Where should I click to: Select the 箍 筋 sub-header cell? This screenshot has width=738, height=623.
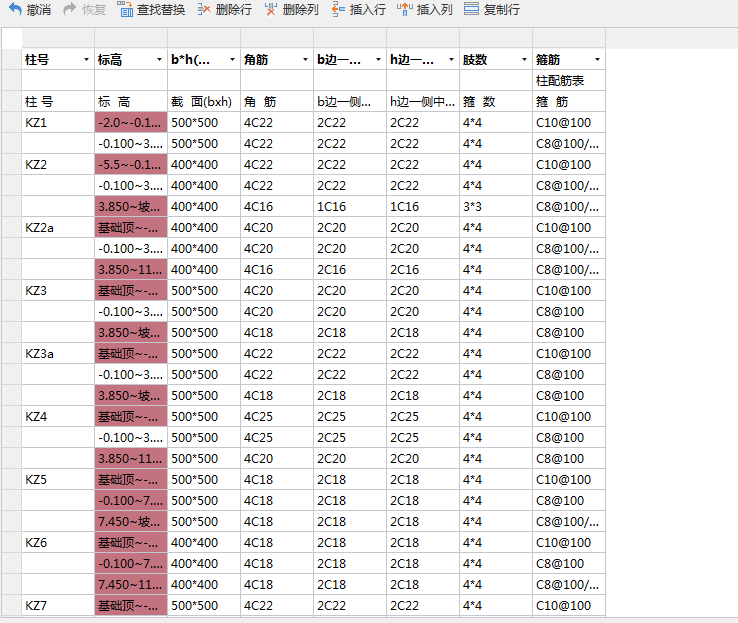click(569, 102)
